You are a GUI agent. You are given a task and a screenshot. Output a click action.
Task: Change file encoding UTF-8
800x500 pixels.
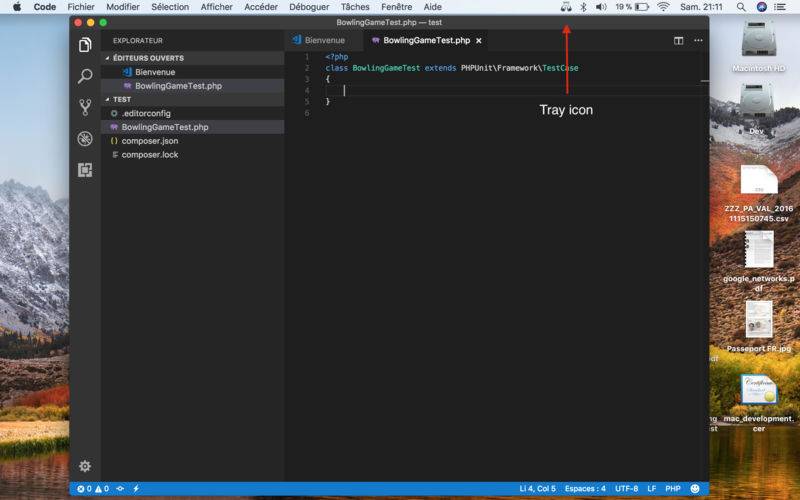(627, 489)
